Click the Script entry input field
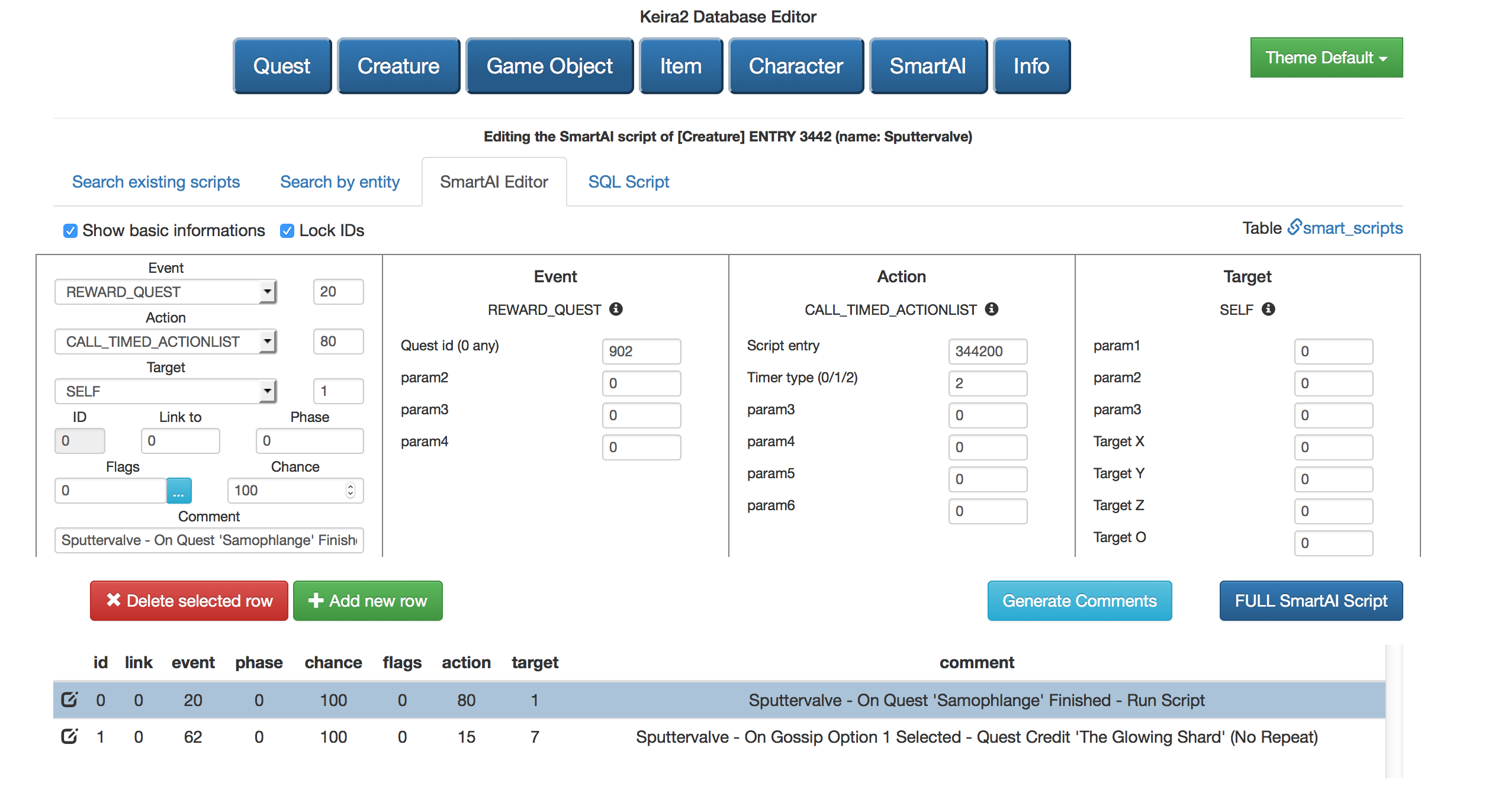 (x=987, y=352)
